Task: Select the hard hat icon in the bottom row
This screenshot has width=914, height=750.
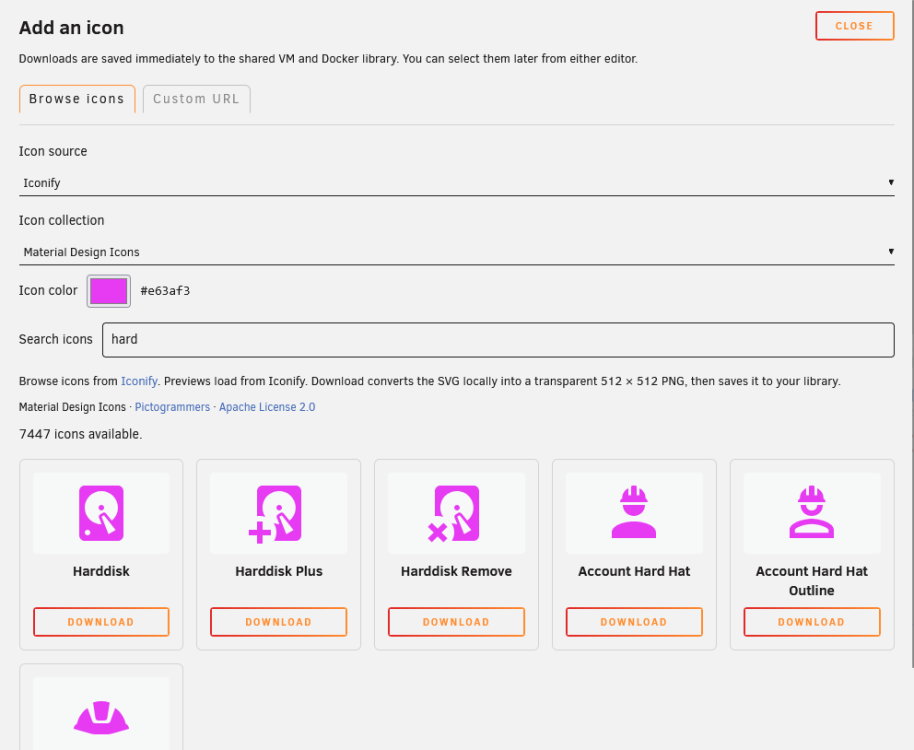Action: tap(101, 716)
